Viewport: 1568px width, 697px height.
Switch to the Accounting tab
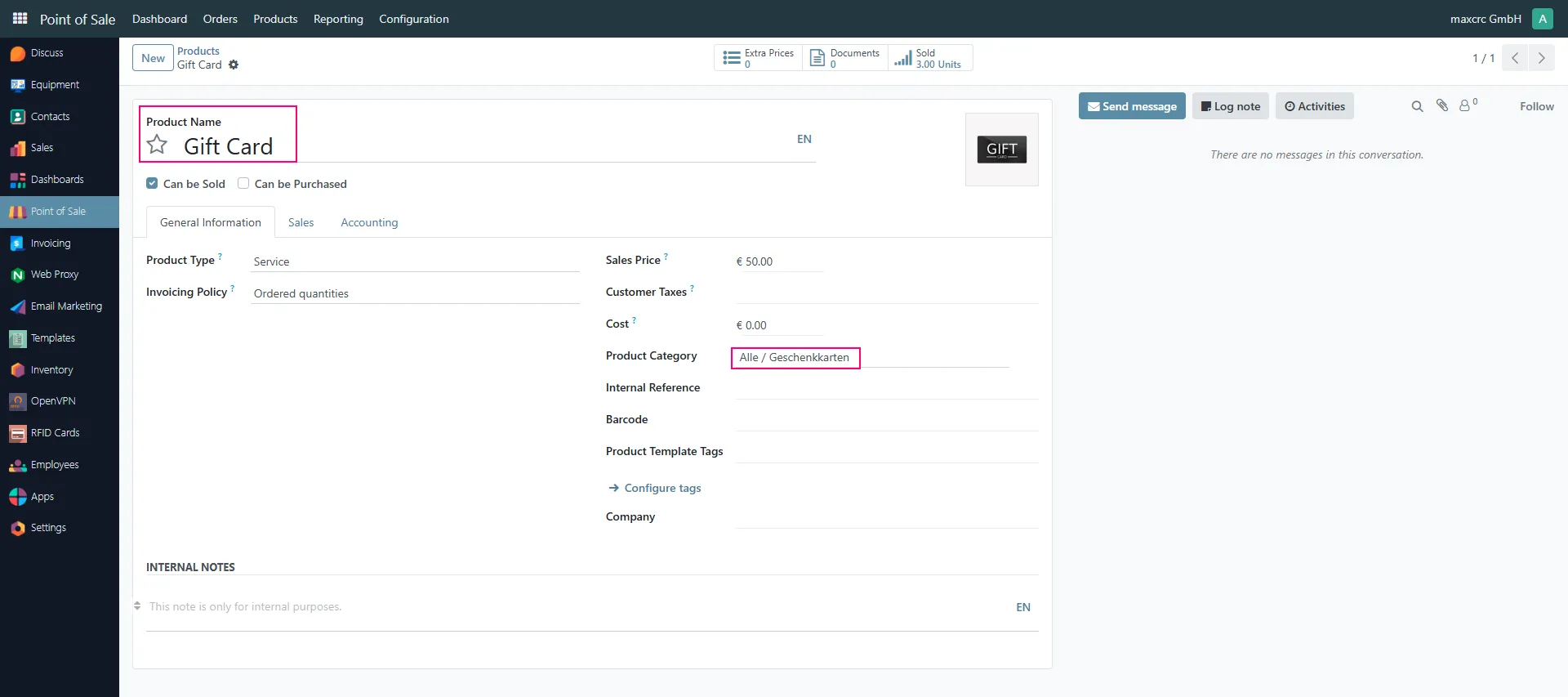[x=369, y=222]
